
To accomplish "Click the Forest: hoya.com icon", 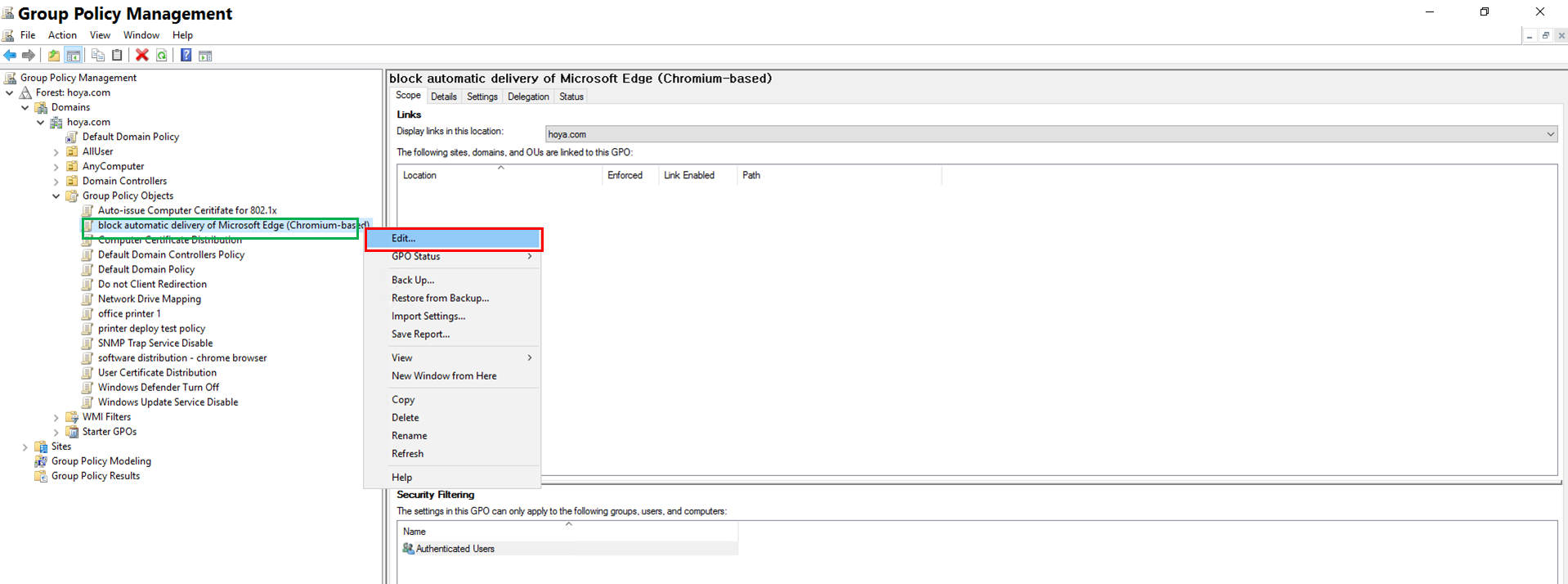I will (x=25, y=92).
